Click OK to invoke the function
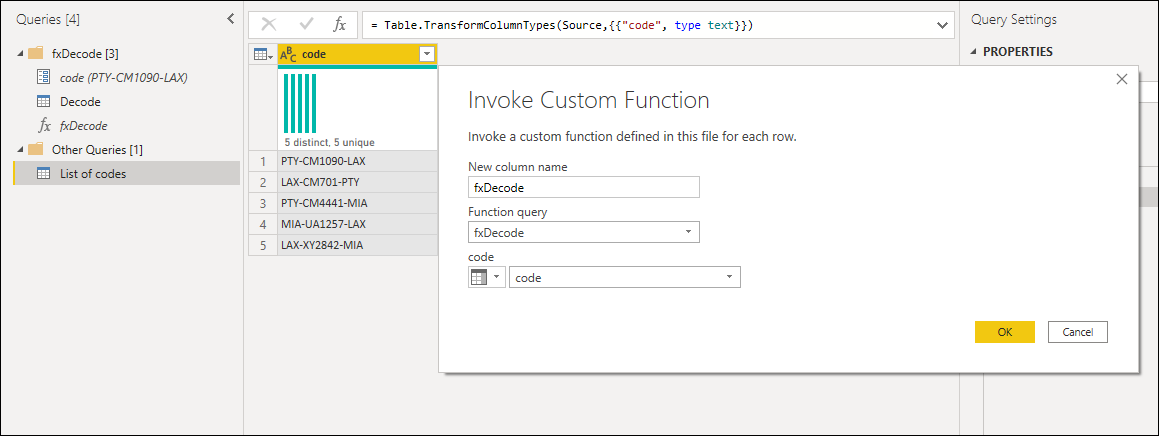1159x436 pixels. coord(1004,332)
